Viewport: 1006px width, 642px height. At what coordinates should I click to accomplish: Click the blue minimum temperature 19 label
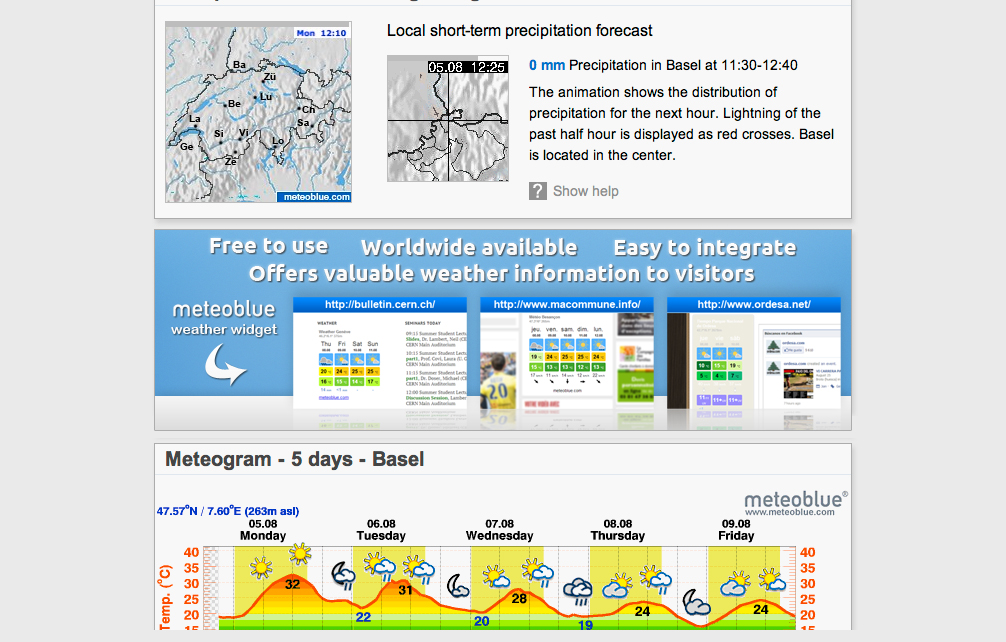[x=585, y=625]
